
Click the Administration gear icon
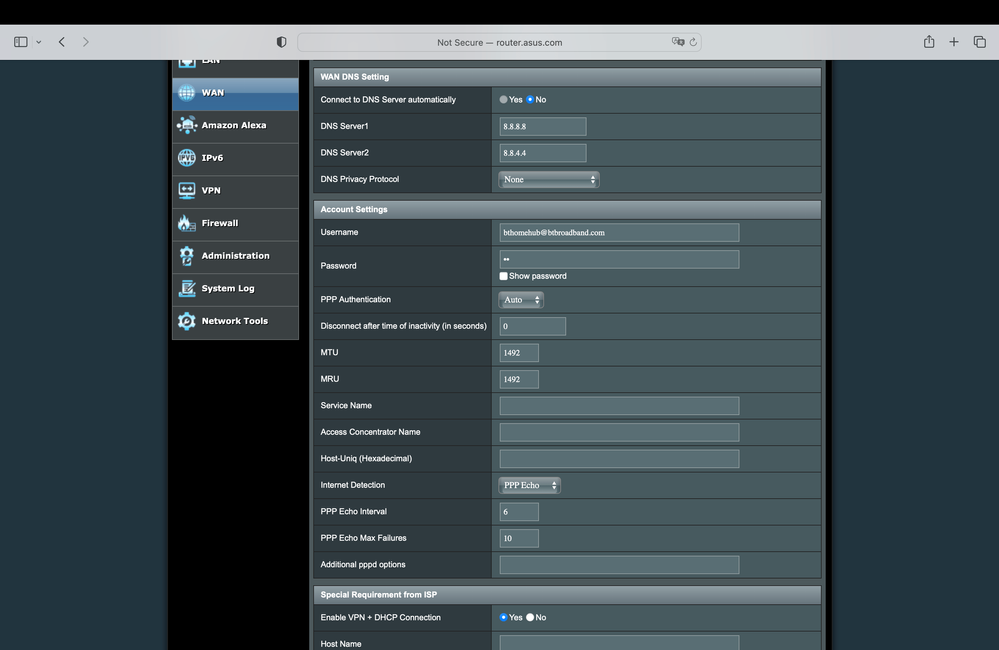click(186, 256)
